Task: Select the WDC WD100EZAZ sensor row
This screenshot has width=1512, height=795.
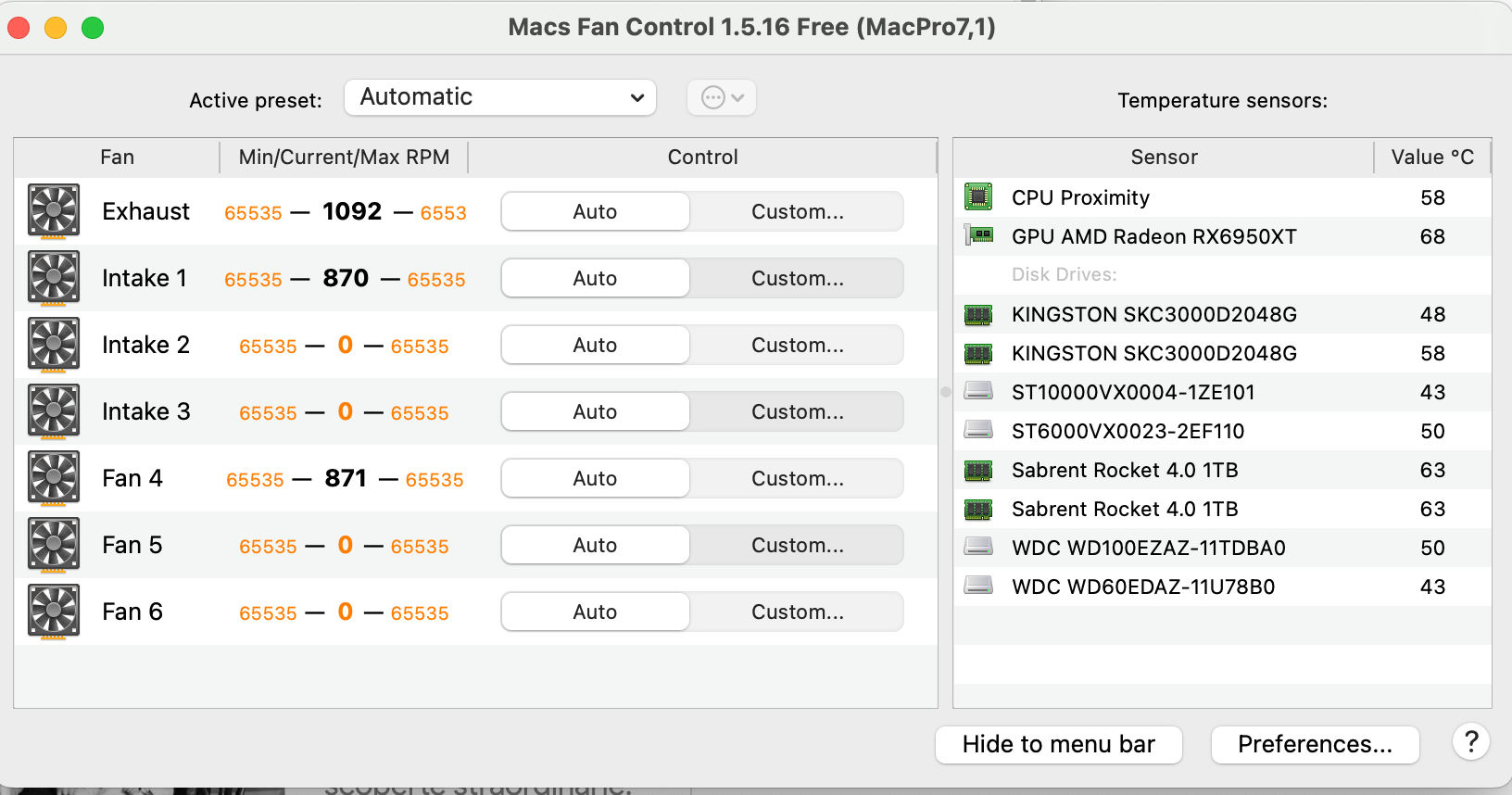Action: tap(1149, 548)
